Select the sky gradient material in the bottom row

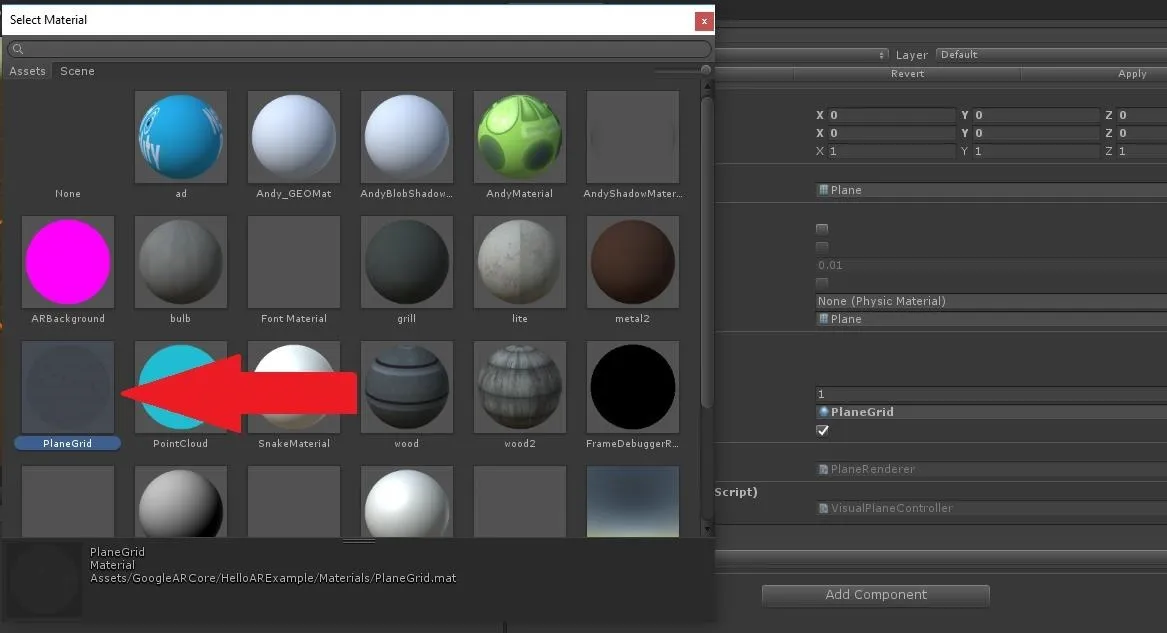(x=633, y=501)
